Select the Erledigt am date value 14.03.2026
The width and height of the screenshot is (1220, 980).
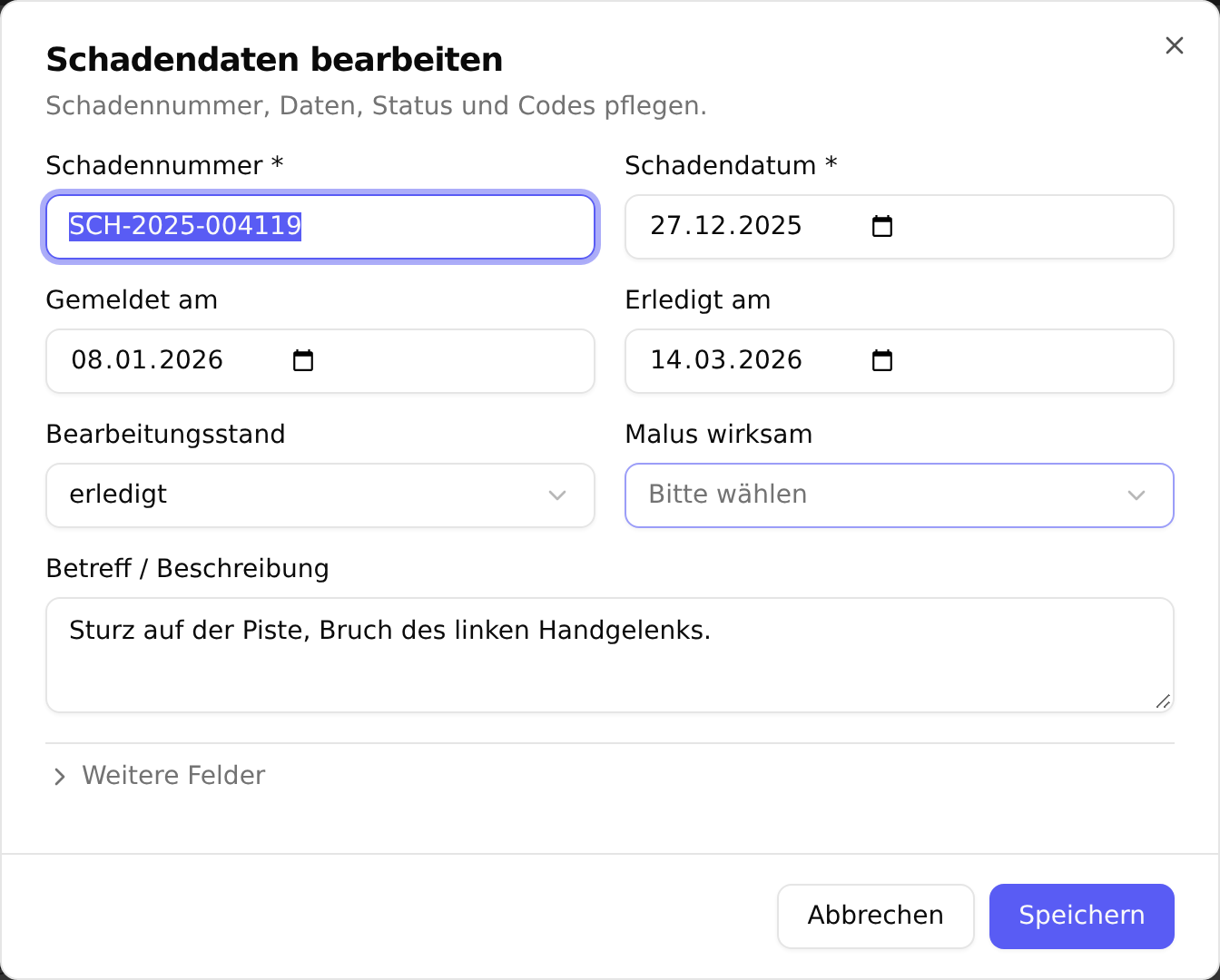coord(726,360)
